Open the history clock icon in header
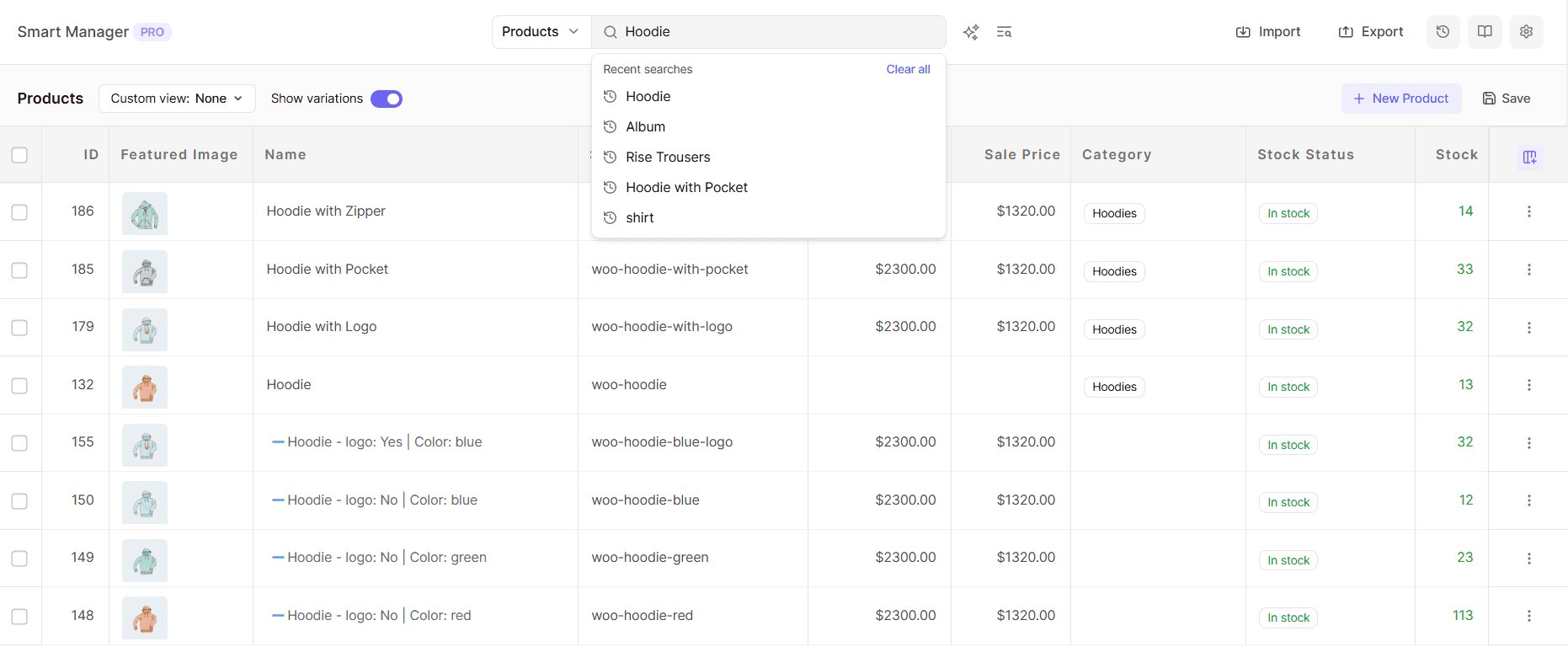Screen dimensions: 1568x647 (x=1443, y=32)
